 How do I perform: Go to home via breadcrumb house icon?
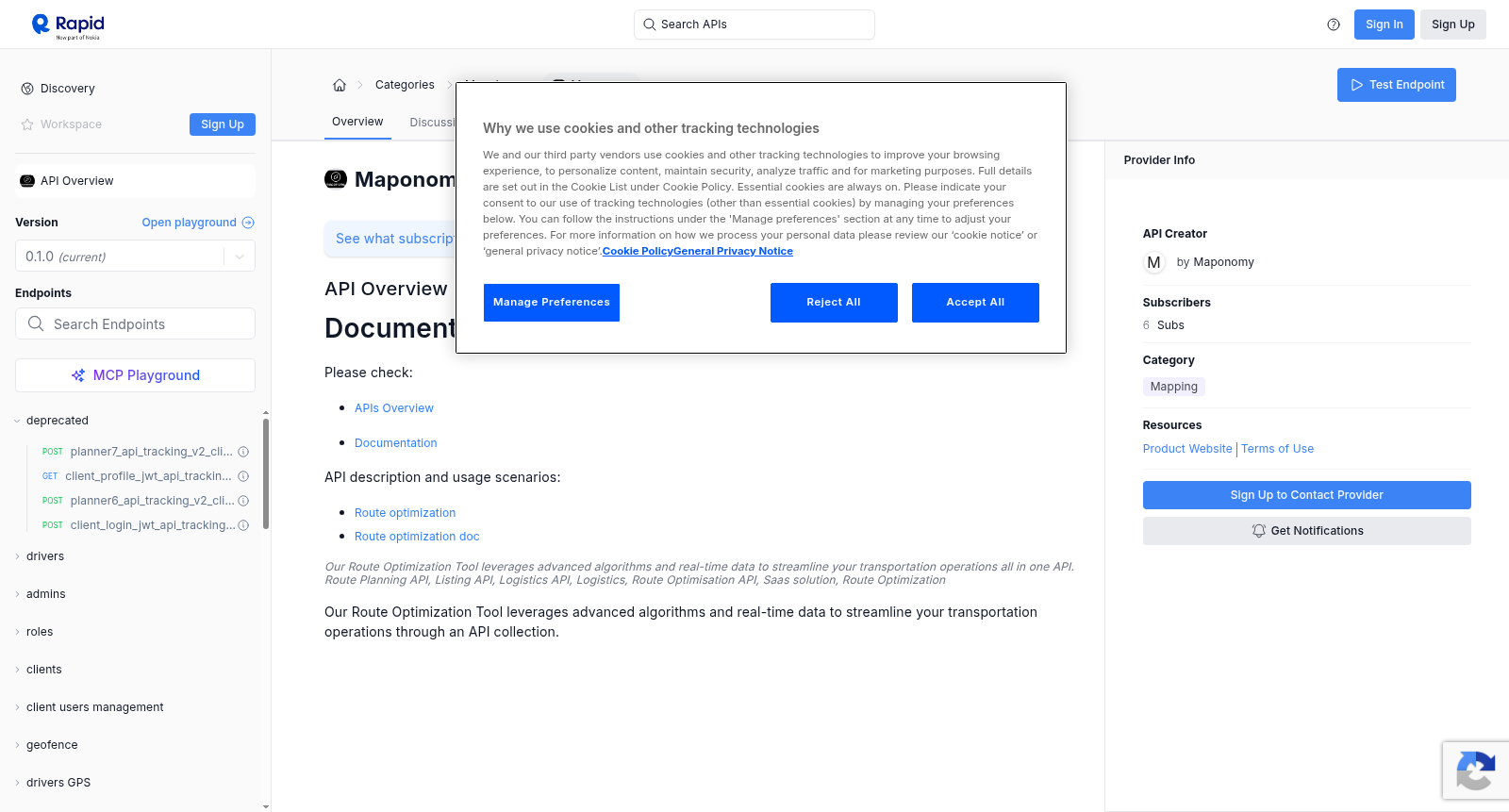click(x=340, y=85)
